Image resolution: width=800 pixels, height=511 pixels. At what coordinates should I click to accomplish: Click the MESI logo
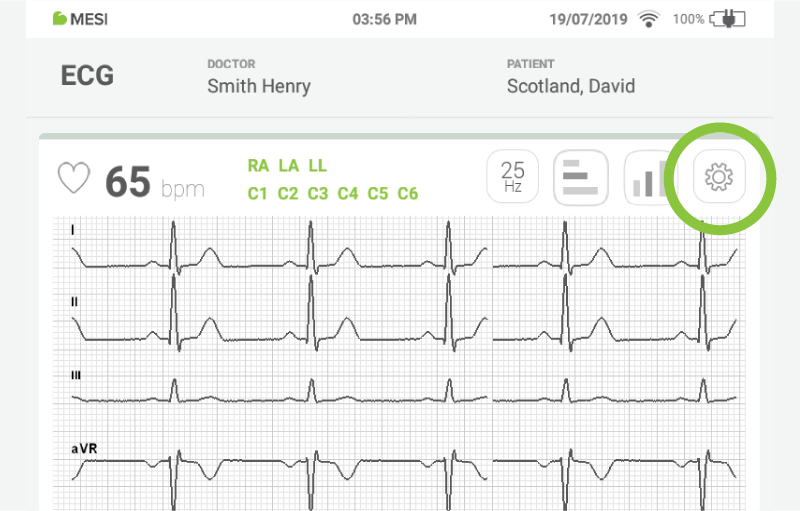click(80, 20)
